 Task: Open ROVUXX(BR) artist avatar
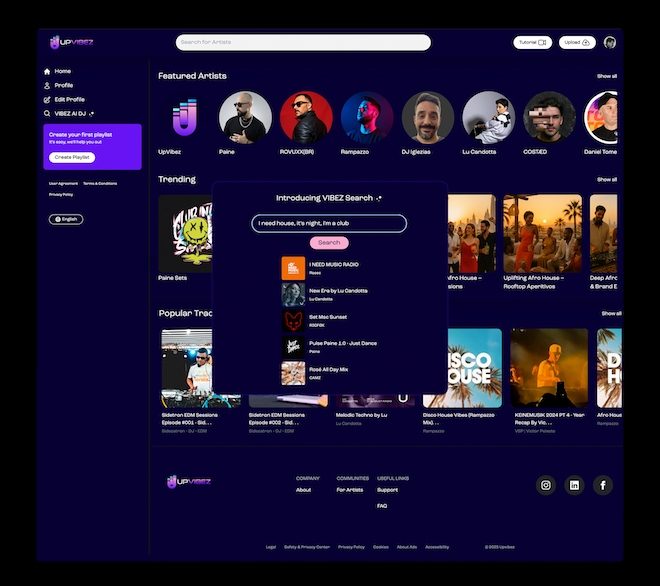[x=306, y=117]
